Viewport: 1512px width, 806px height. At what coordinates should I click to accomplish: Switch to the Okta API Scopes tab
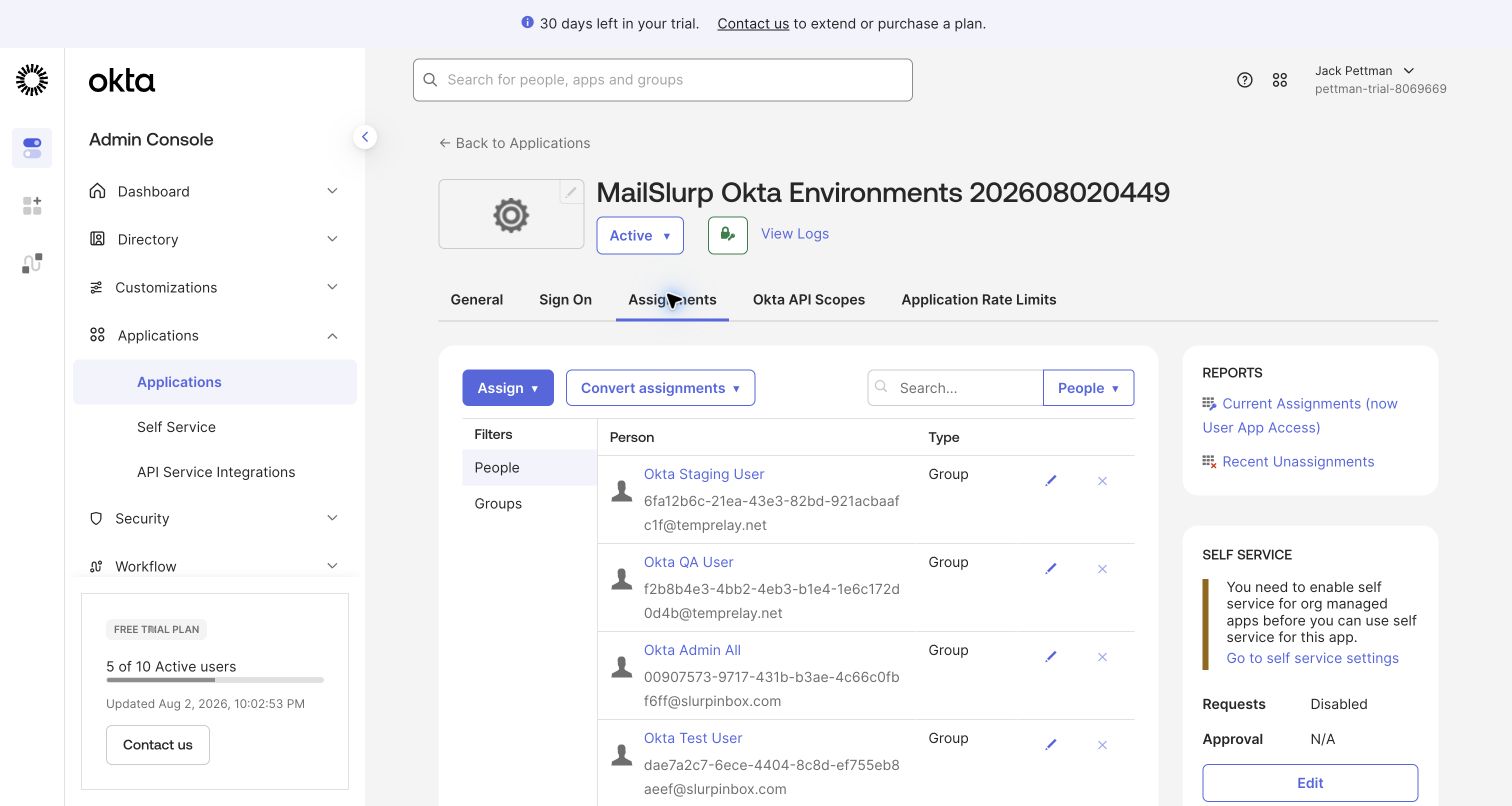(809, 299)
